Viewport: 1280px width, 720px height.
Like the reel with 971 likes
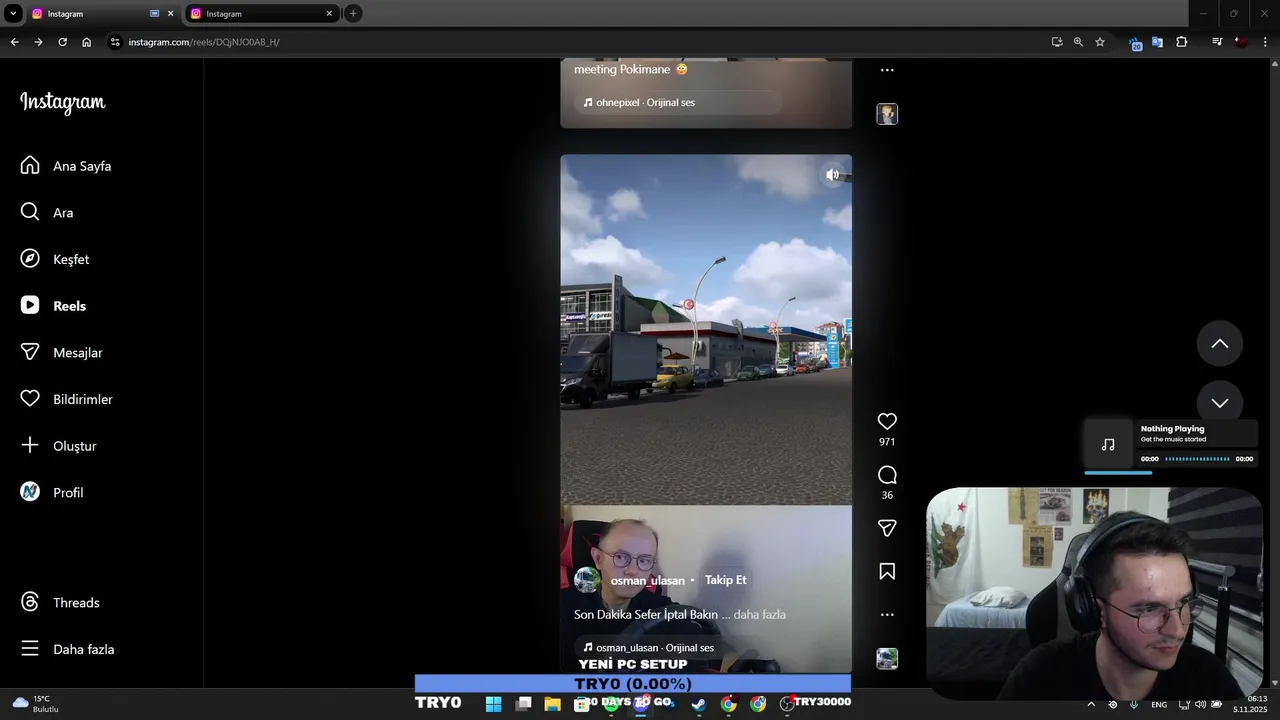tap(887, 422)
